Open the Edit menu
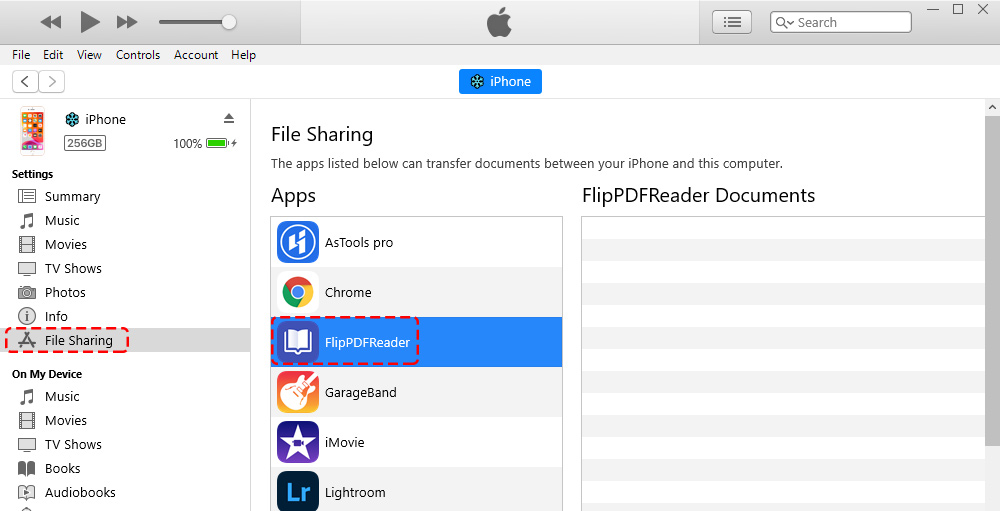This screenshot has height=511, width=1000. pyautogui.click(x=53, y=55)
